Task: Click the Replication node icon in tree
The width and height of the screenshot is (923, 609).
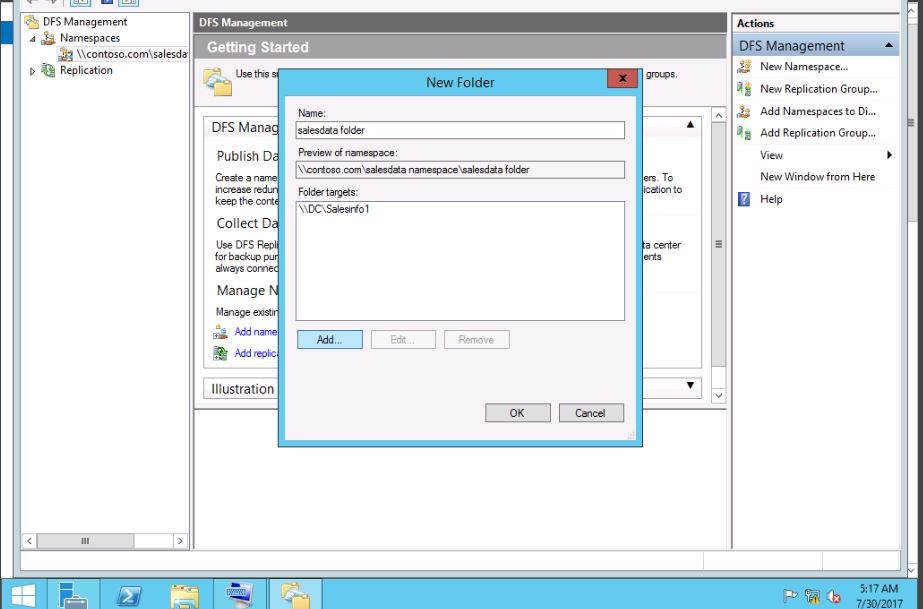Action: pyautogui.click(x=49, y=71)
